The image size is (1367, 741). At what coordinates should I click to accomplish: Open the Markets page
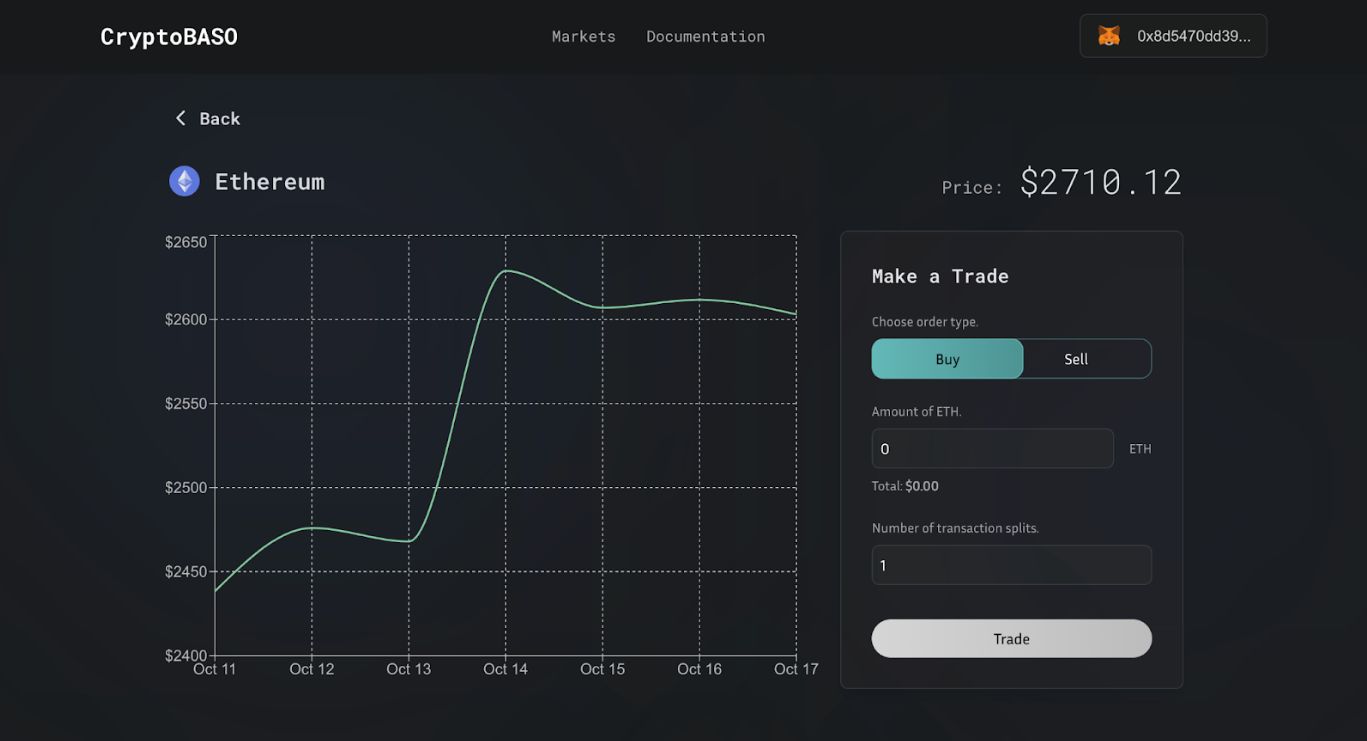(584, 36)
